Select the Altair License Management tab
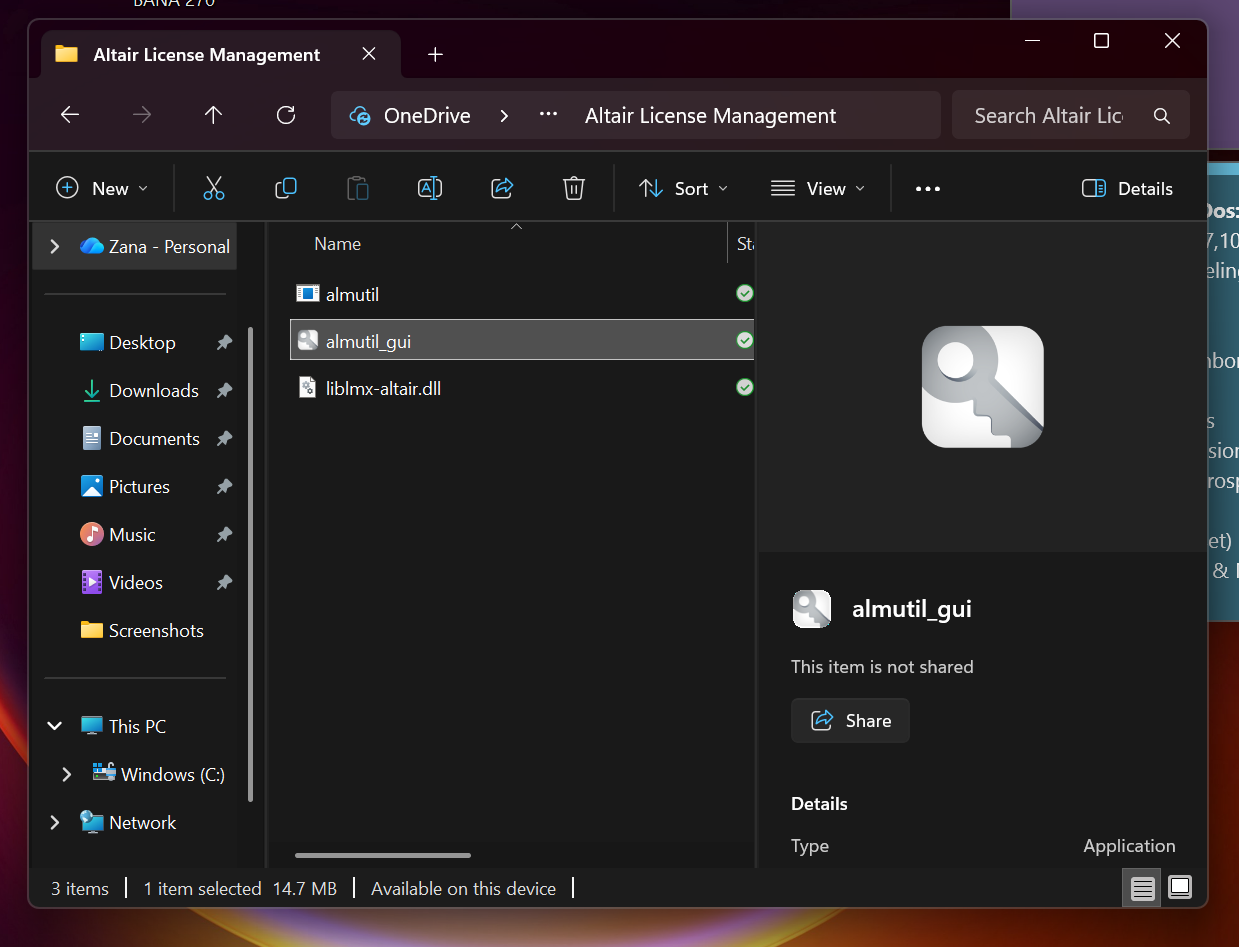The width and height of the screenshot is (1239, 947). tap(219, 55)
